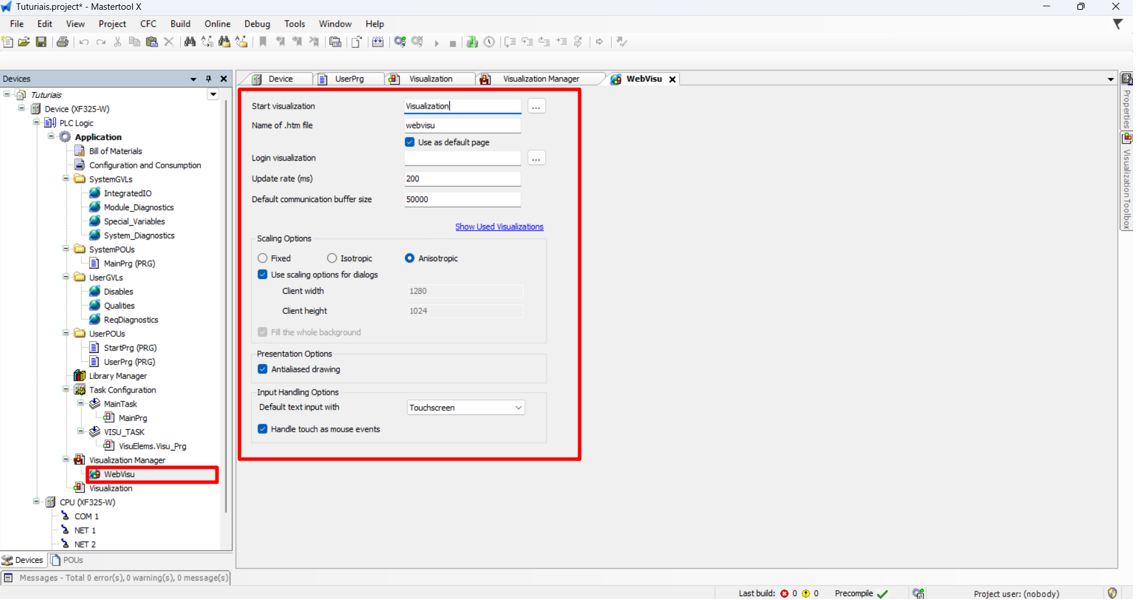This screenshot has width=1137, height=600.
Task: Click the Paste toolbar icon
Action: (152, 42)
